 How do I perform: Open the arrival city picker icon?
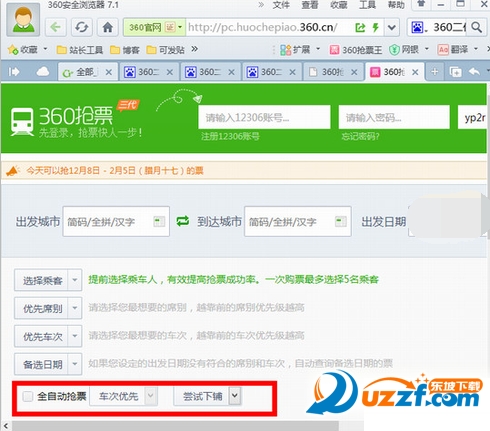coord(341,222)
